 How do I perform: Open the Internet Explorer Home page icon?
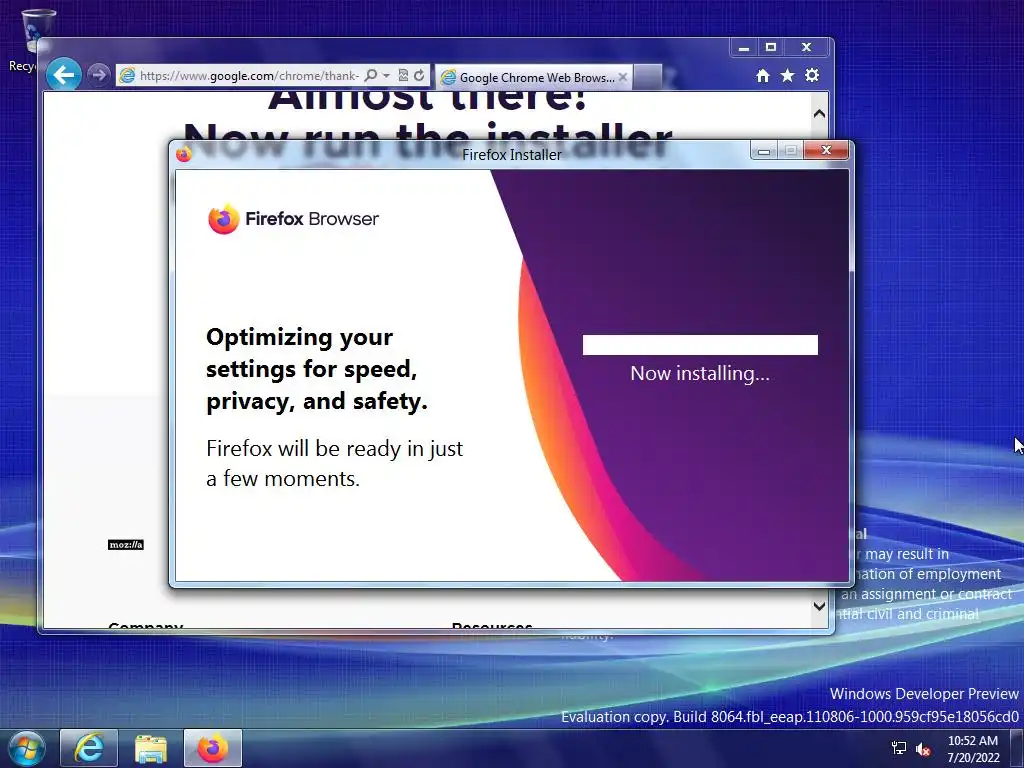tap(763, 76)
